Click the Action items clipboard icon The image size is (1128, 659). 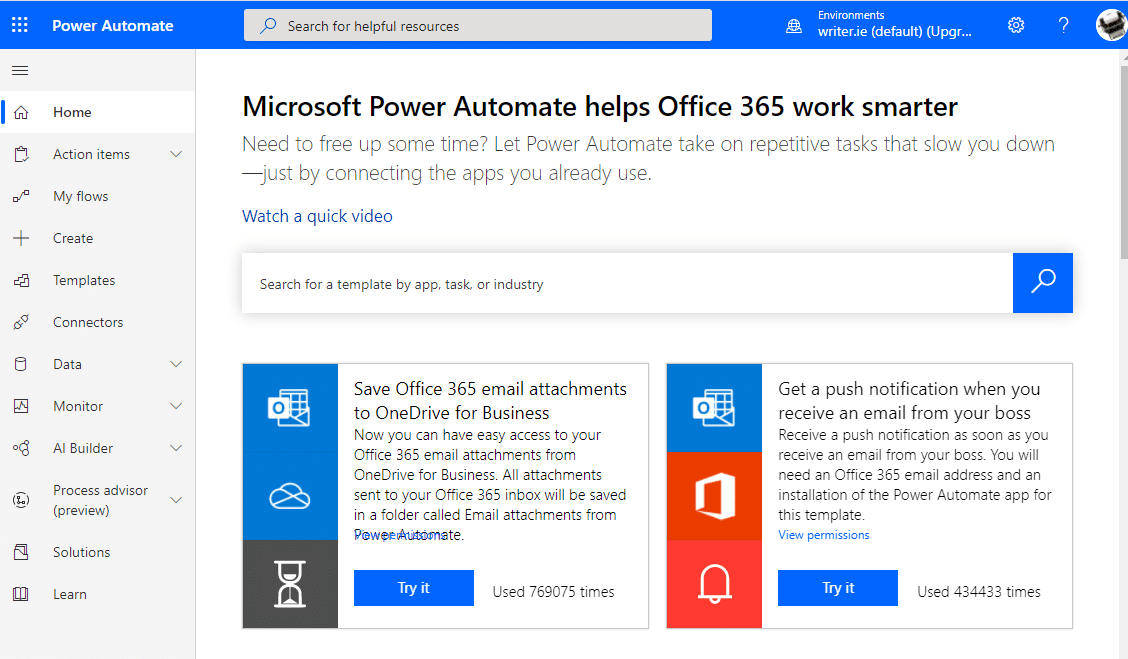click(22, 154)
